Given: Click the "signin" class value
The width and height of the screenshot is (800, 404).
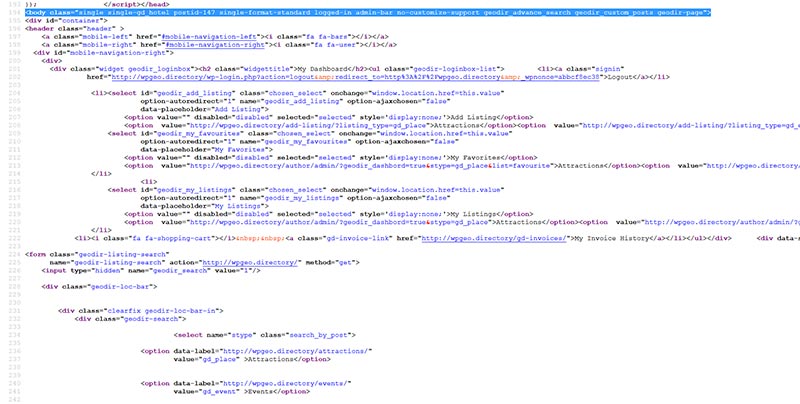Looking at the screenshot, I should pos(608,69).
